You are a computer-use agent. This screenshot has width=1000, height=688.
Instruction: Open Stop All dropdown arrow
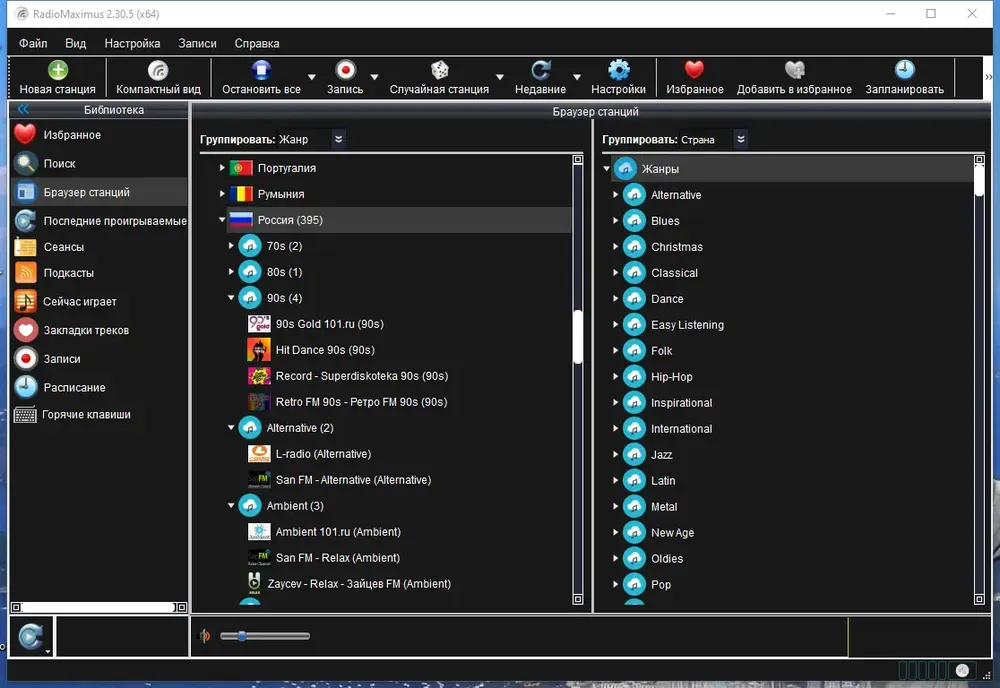coord(312,77)
